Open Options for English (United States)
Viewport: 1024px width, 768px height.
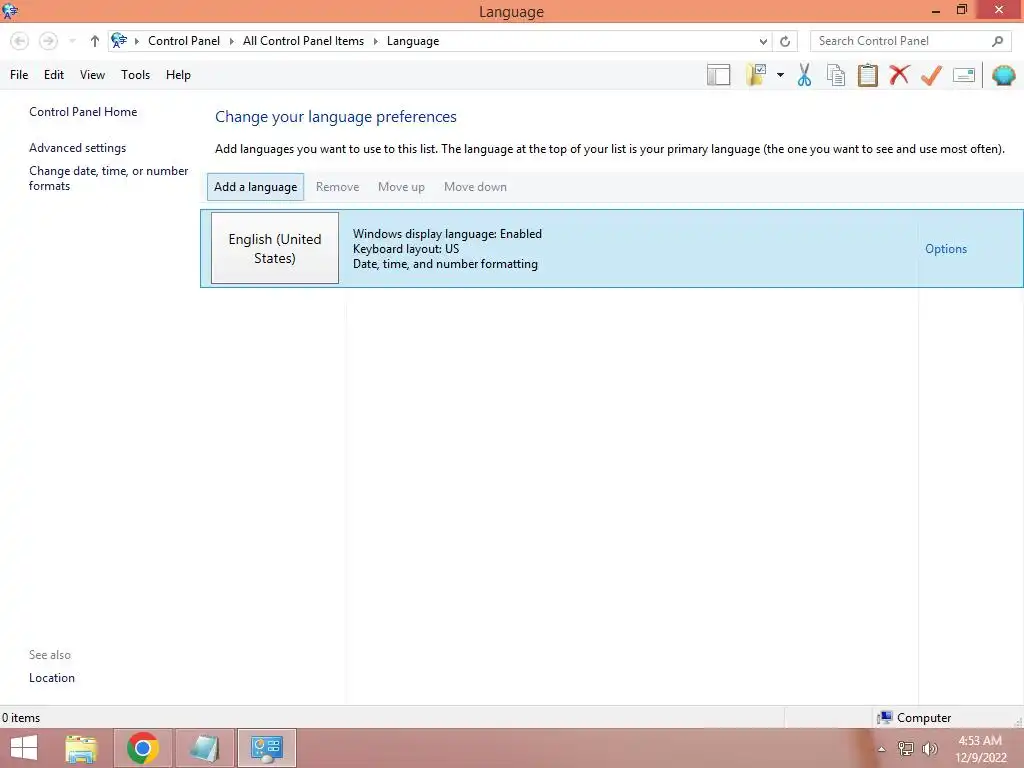point(946,249)
